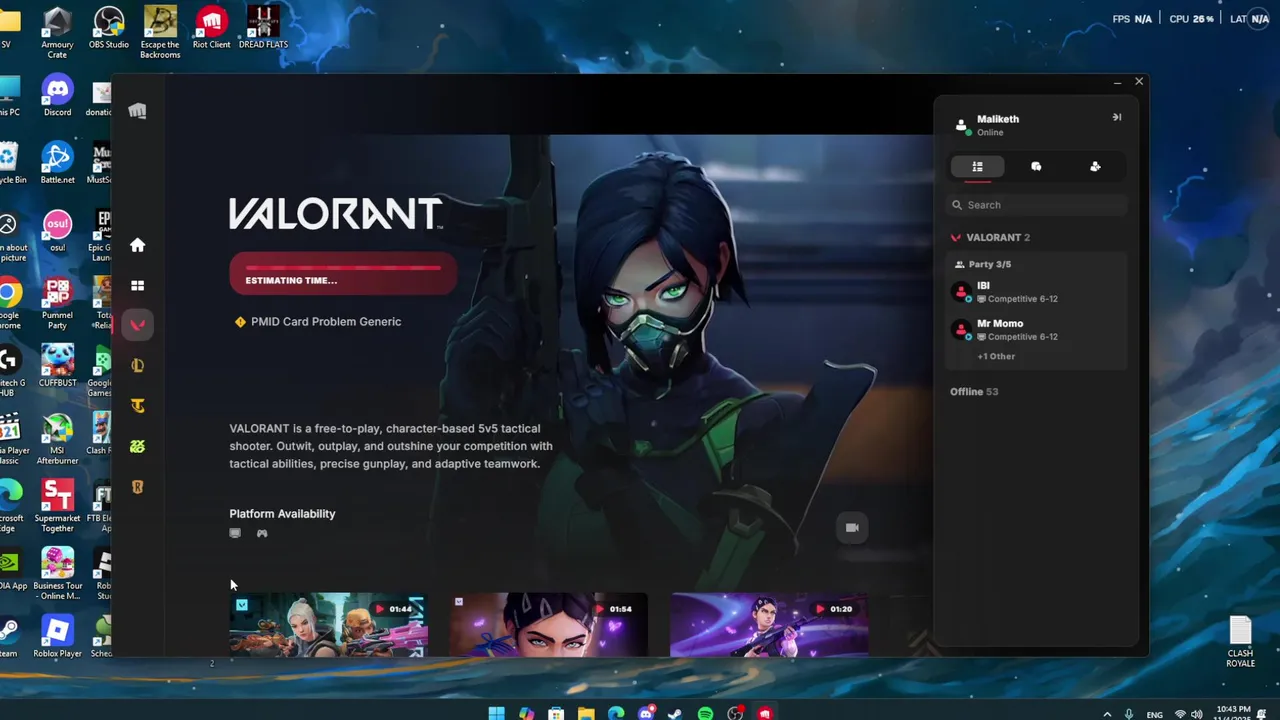Open Escape the Backrooms desktop shortcut

click(x=160, y=33)
